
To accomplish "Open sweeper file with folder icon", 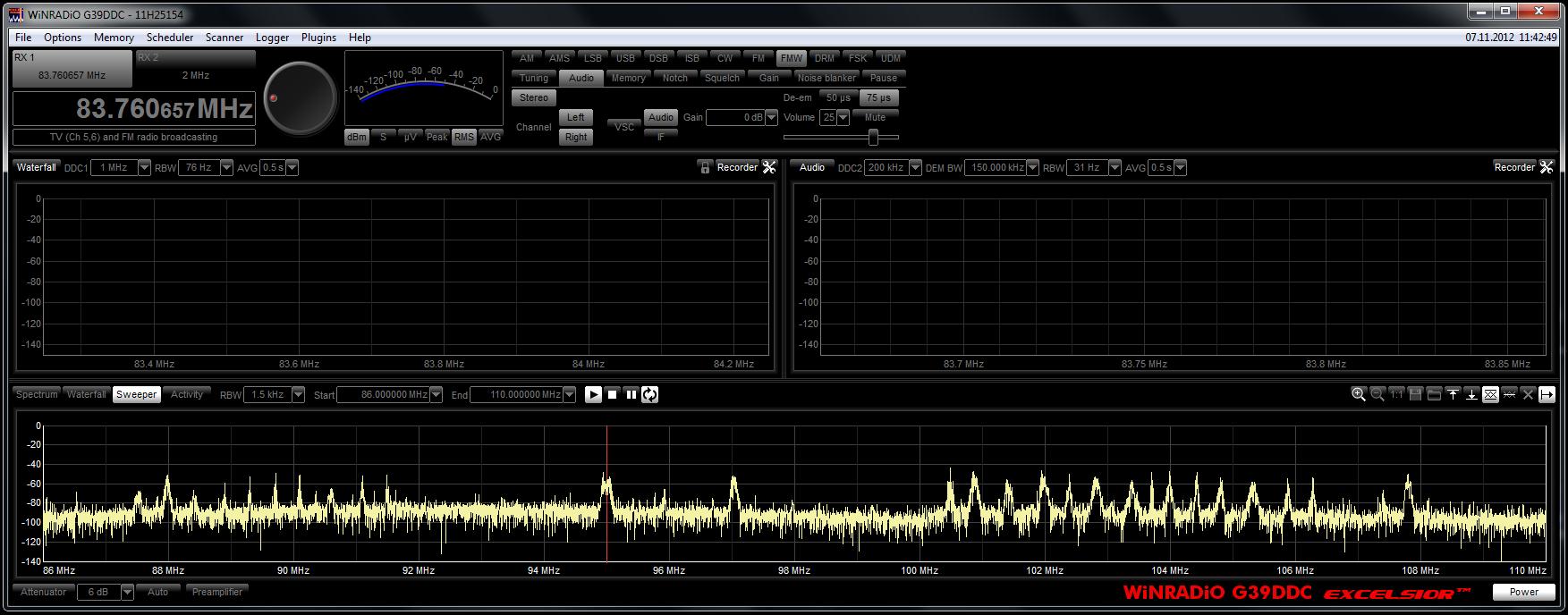I will coord(1434,394).
